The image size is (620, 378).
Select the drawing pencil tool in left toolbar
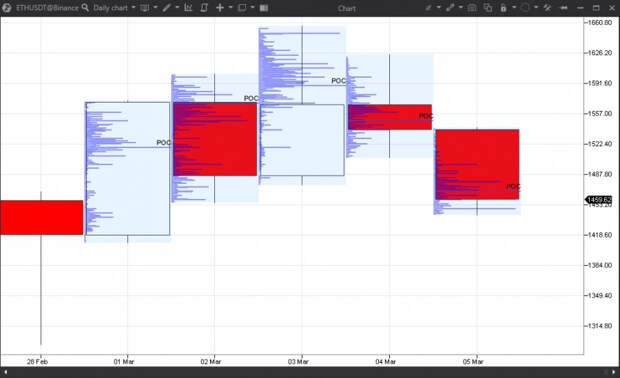(166, 8)
